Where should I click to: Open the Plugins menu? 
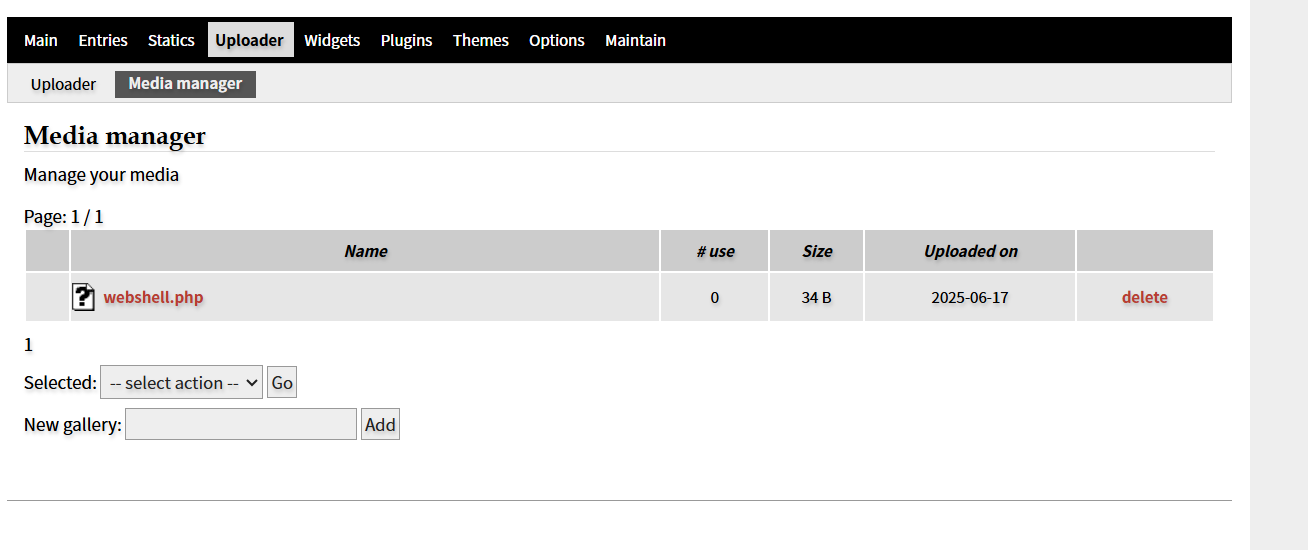406,40
